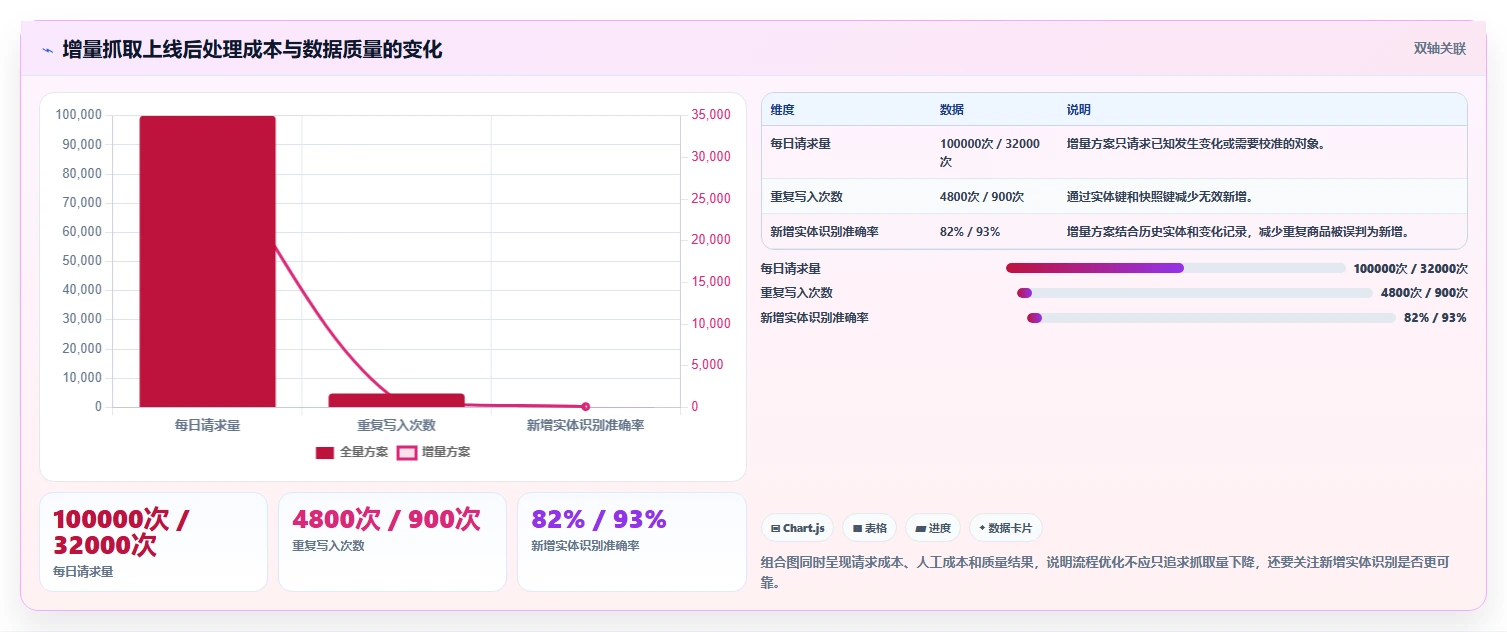Click the lightning icon beside the card title
The image size is (1507, 632).
point(47,50)
